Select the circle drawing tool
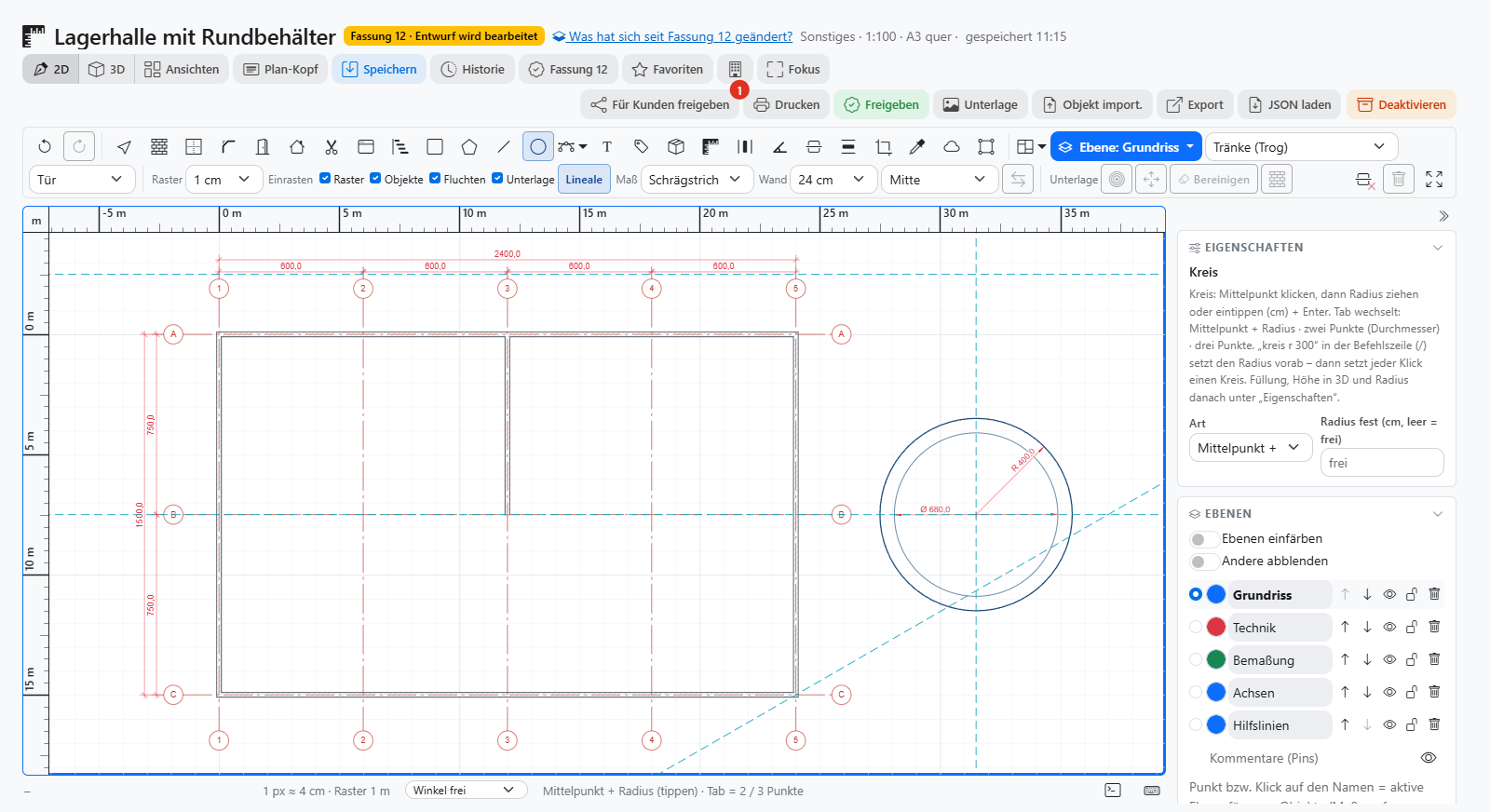 538,146
